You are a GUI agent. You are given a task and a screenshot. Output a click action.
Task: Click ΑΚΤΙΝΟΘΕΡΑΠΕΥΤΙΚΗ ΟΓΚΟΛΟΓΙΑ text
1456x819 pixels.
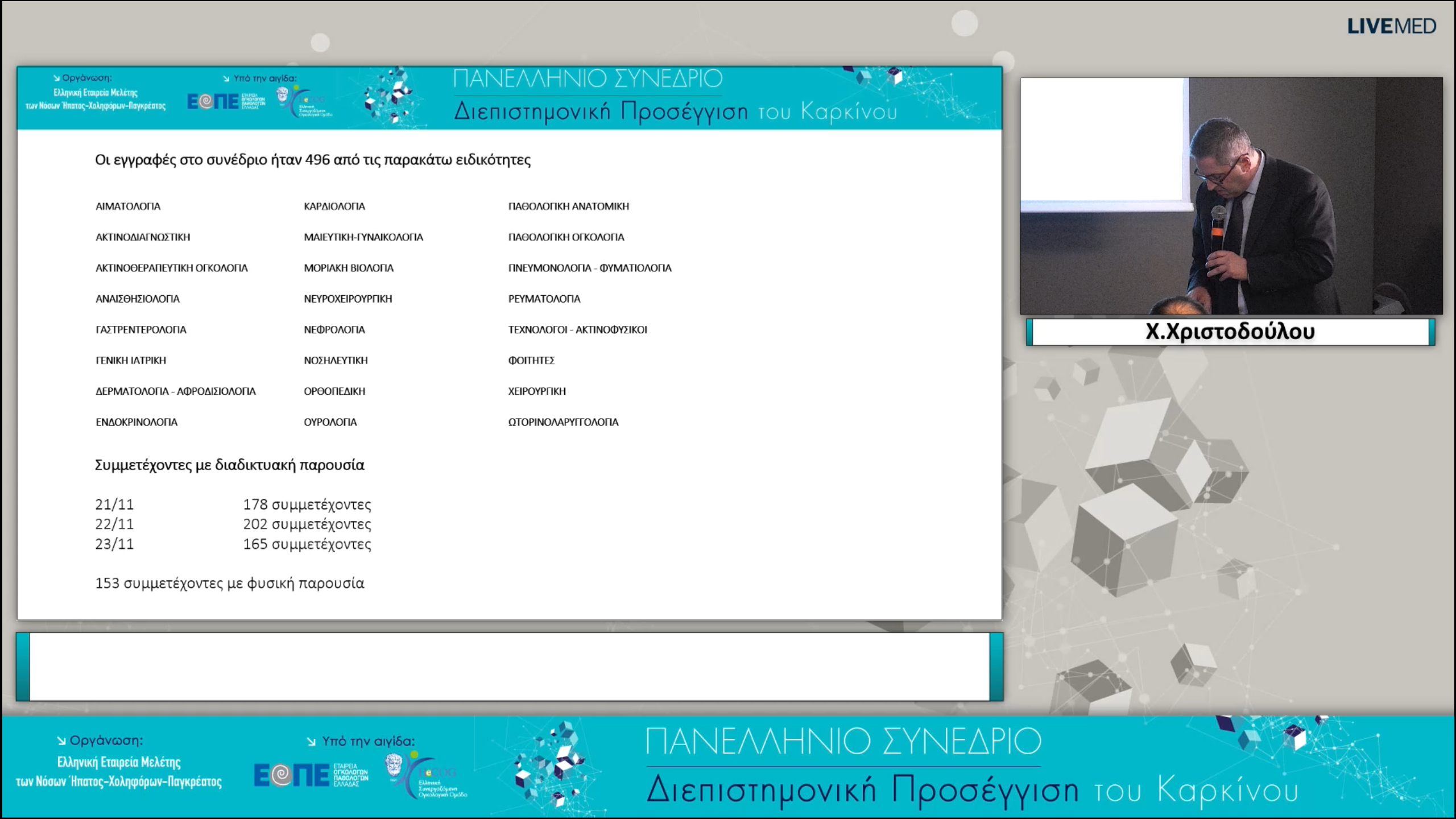(x=171, y=268)
